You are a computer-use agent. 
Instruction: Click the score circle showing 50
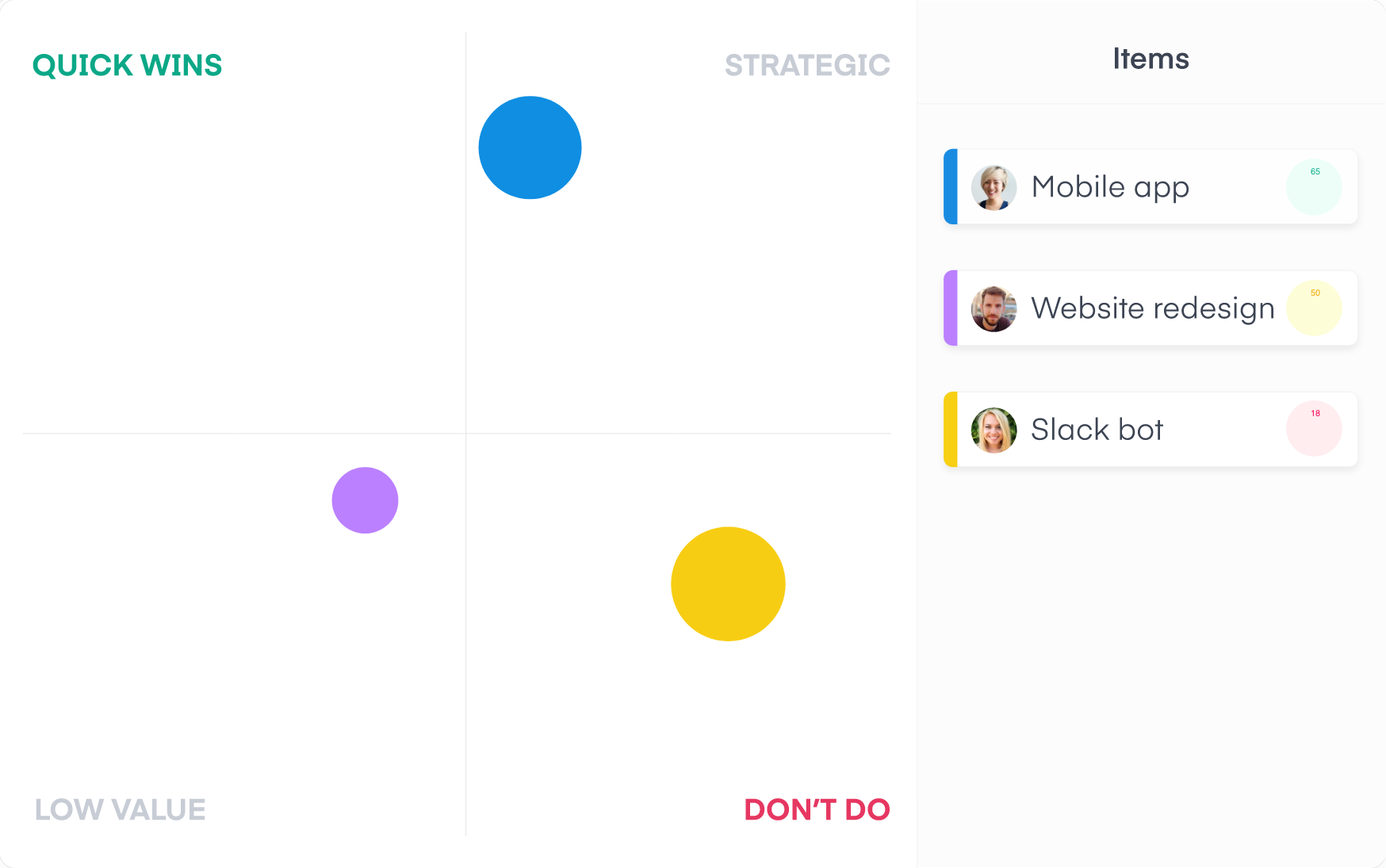point(1314,308)
